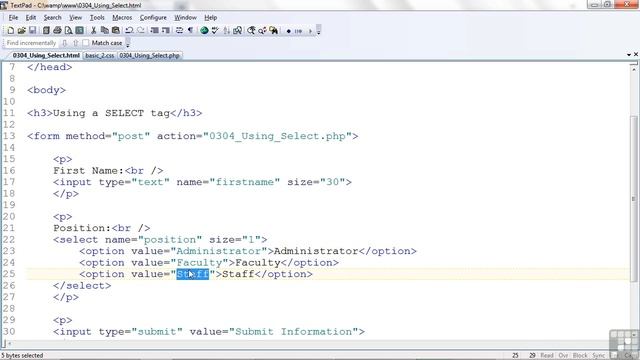The image size is (640, 360).
Task: Click 'firstname' name attribute on line 17
Action: point(244,182)
